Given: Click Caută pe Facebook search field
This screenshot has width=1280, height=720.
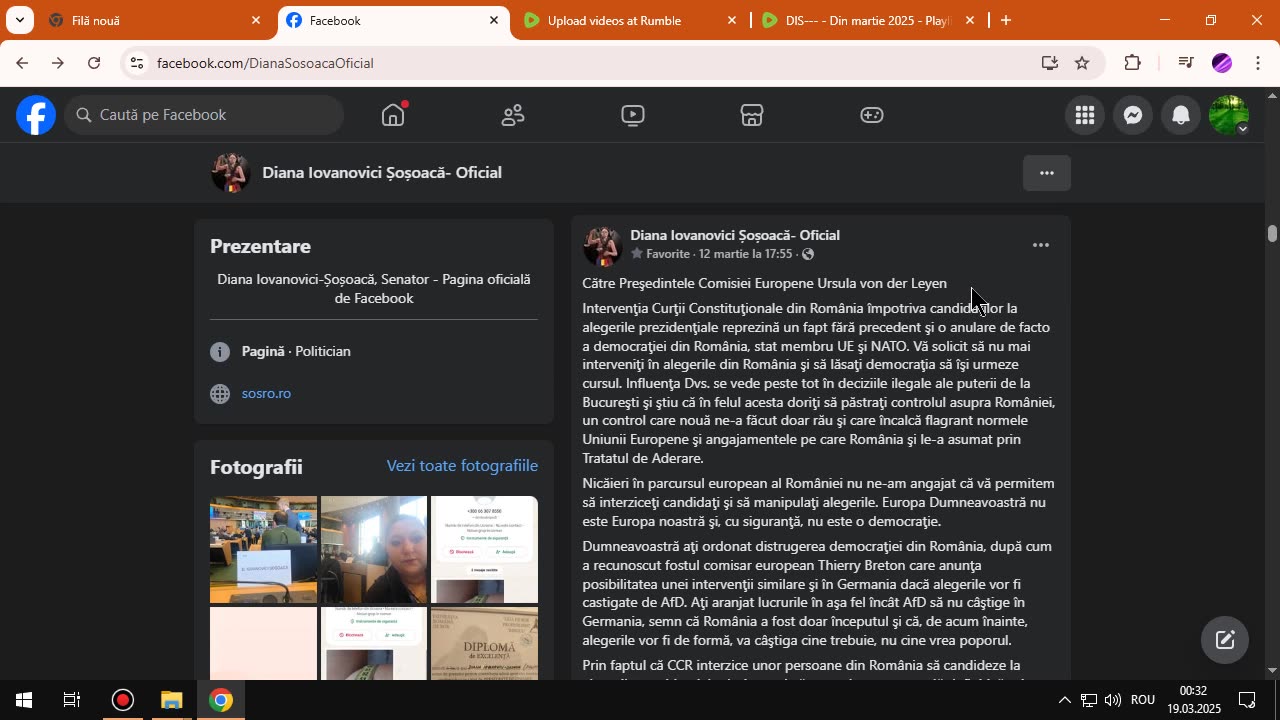Looking at the screenshot, I should point(205,115).
